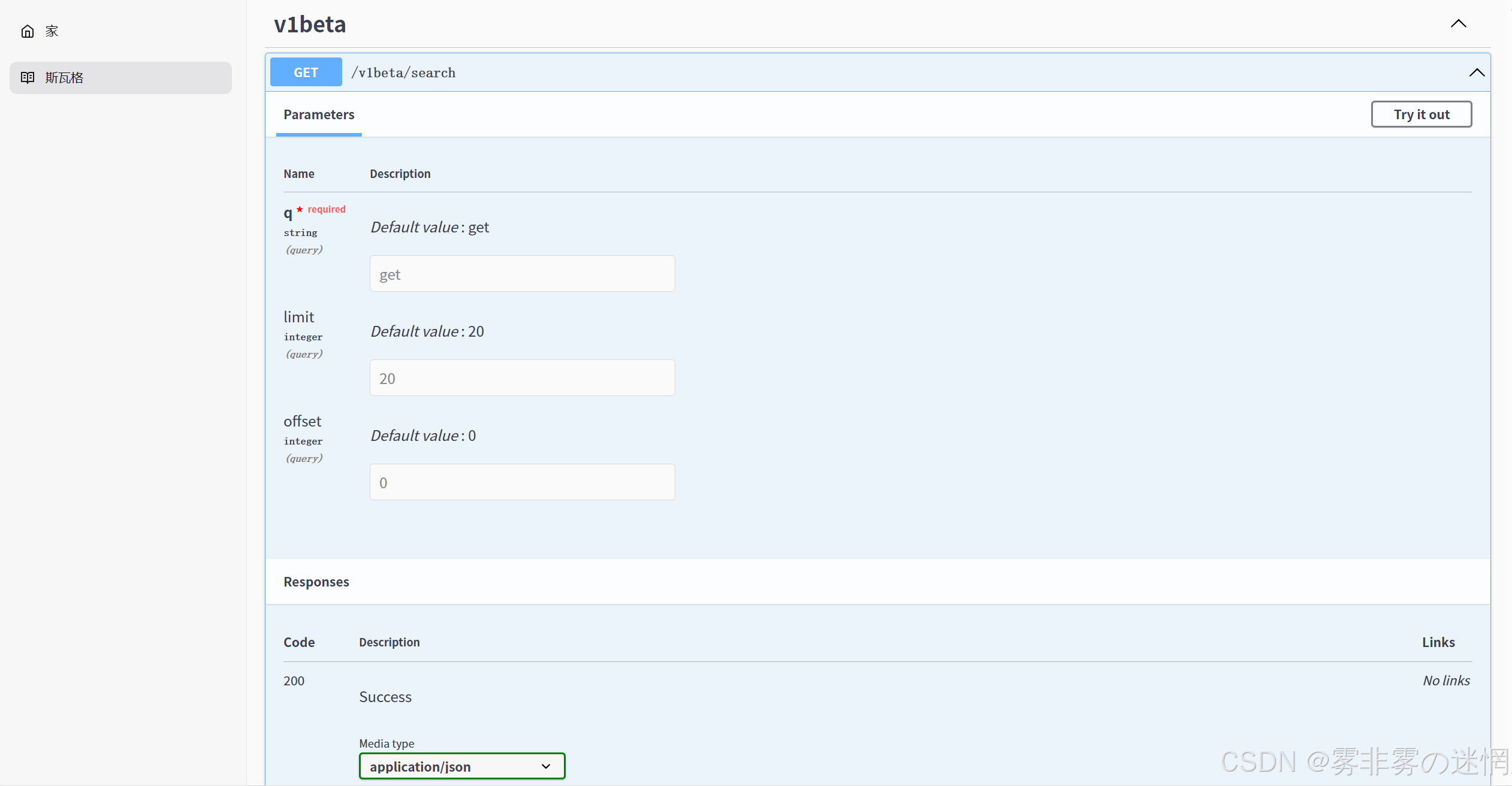Click the Try it out button
The image size is (1512, 786).
[1421, 114]
